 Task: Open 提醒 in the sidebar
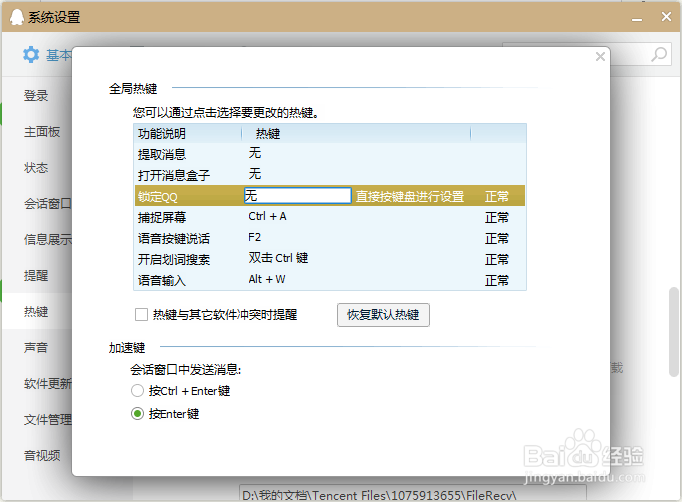pos(36,275)
